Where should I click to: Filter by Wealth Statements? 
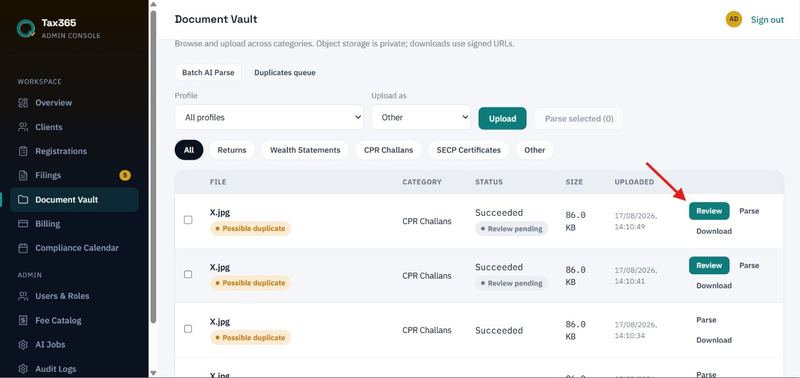[x=305, y=150]
